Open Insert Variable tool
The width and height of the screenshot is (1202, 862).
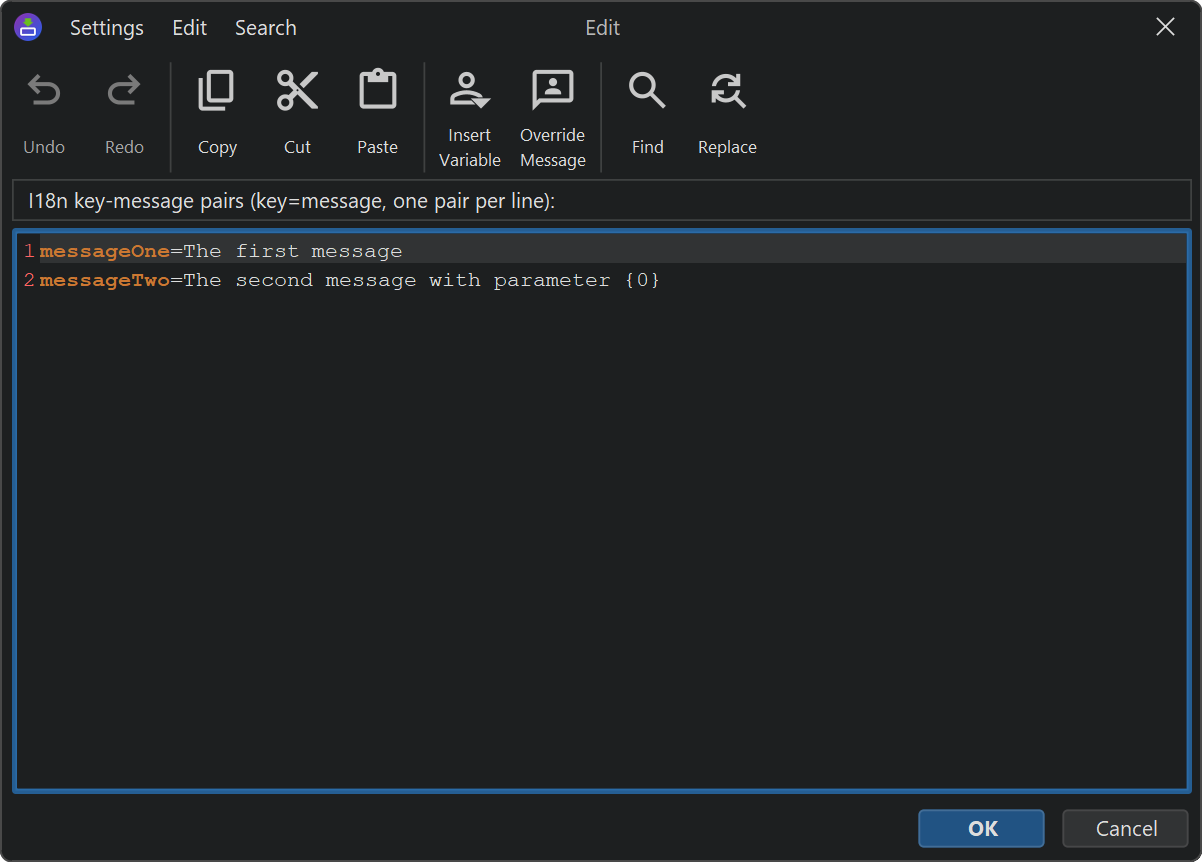[469, 92]
